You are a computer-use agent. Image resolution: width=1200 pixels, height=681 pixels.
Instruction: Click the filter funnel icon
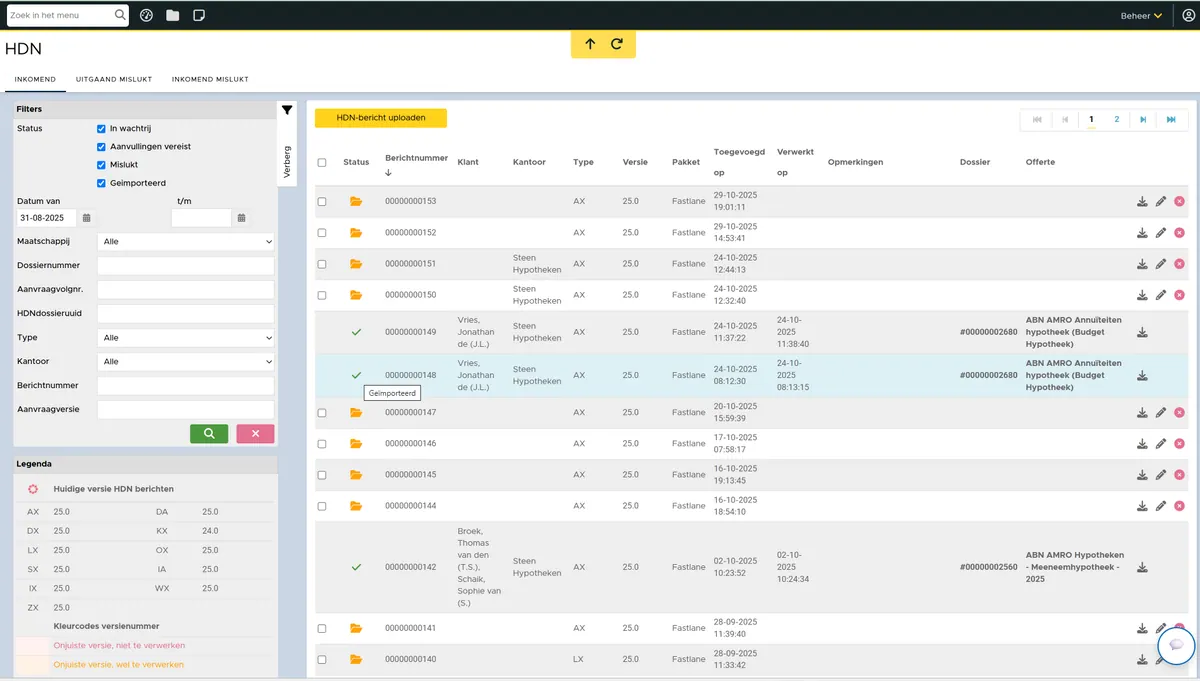[287, 110]
